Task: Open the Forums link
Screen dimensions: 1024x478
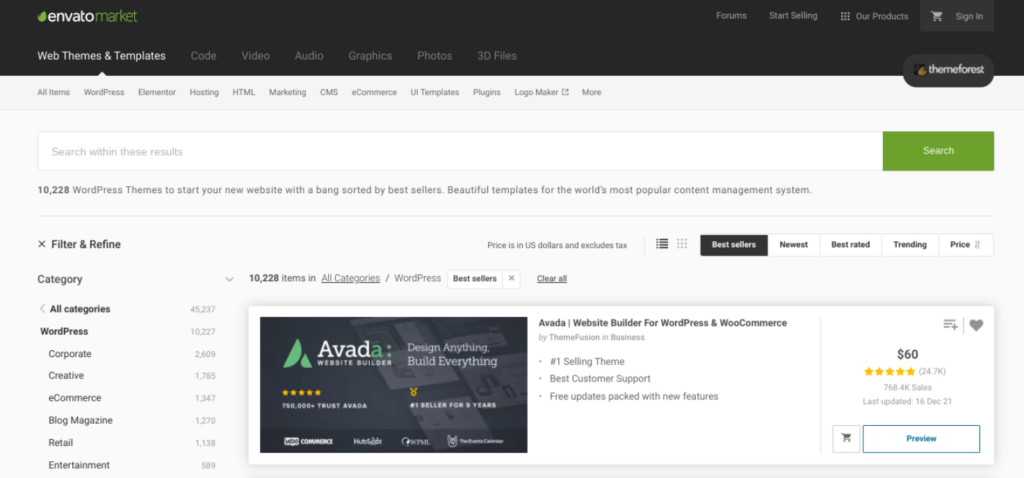Action: click(731, 16)
